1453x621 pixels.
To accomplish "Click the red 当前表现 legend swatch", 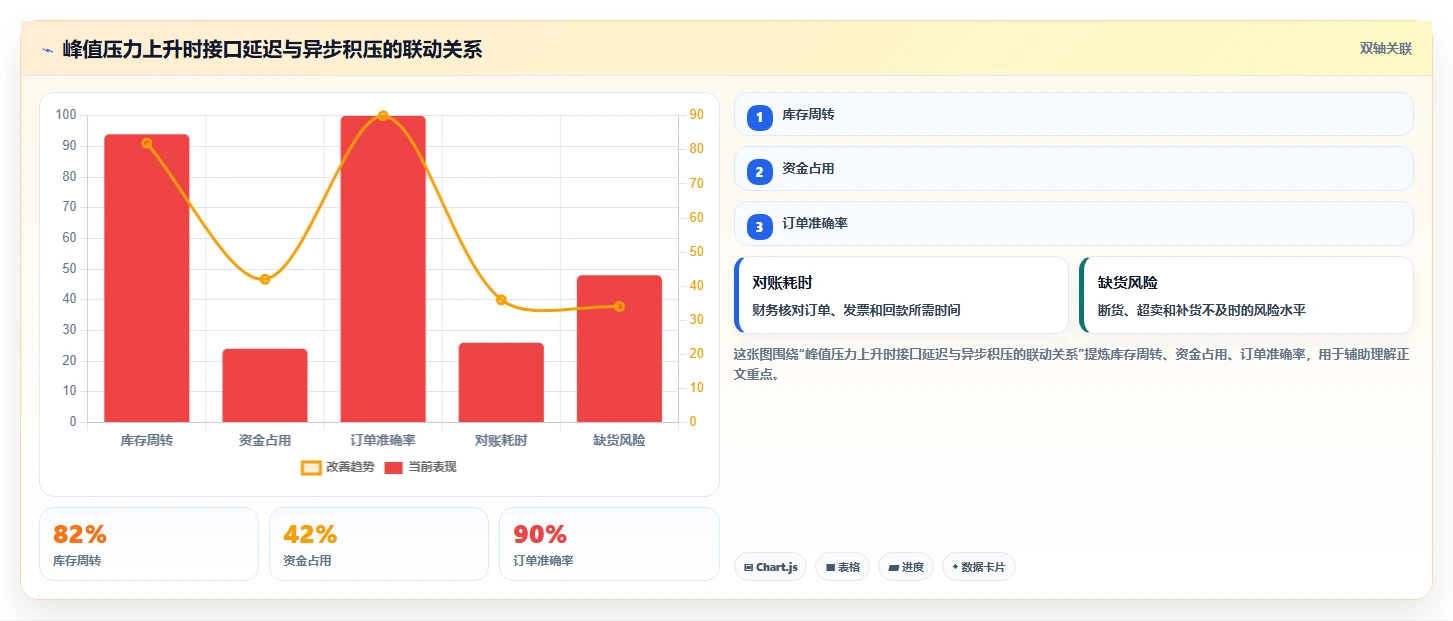I will [394, 467].
